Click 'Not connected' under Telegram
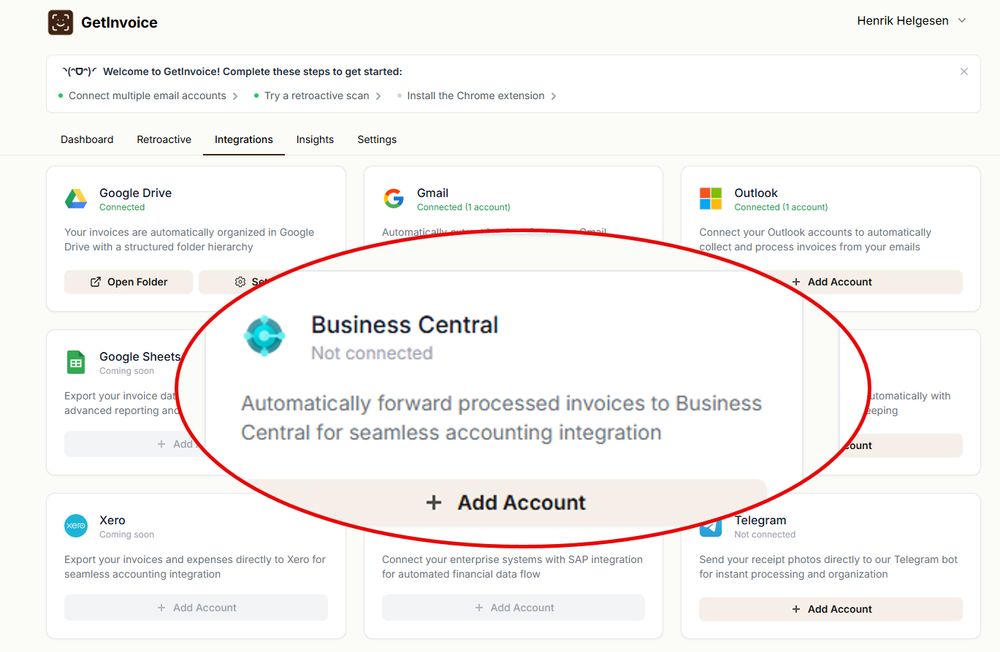1000x652 pixels. pyautogui.click(x=765, y=535)
